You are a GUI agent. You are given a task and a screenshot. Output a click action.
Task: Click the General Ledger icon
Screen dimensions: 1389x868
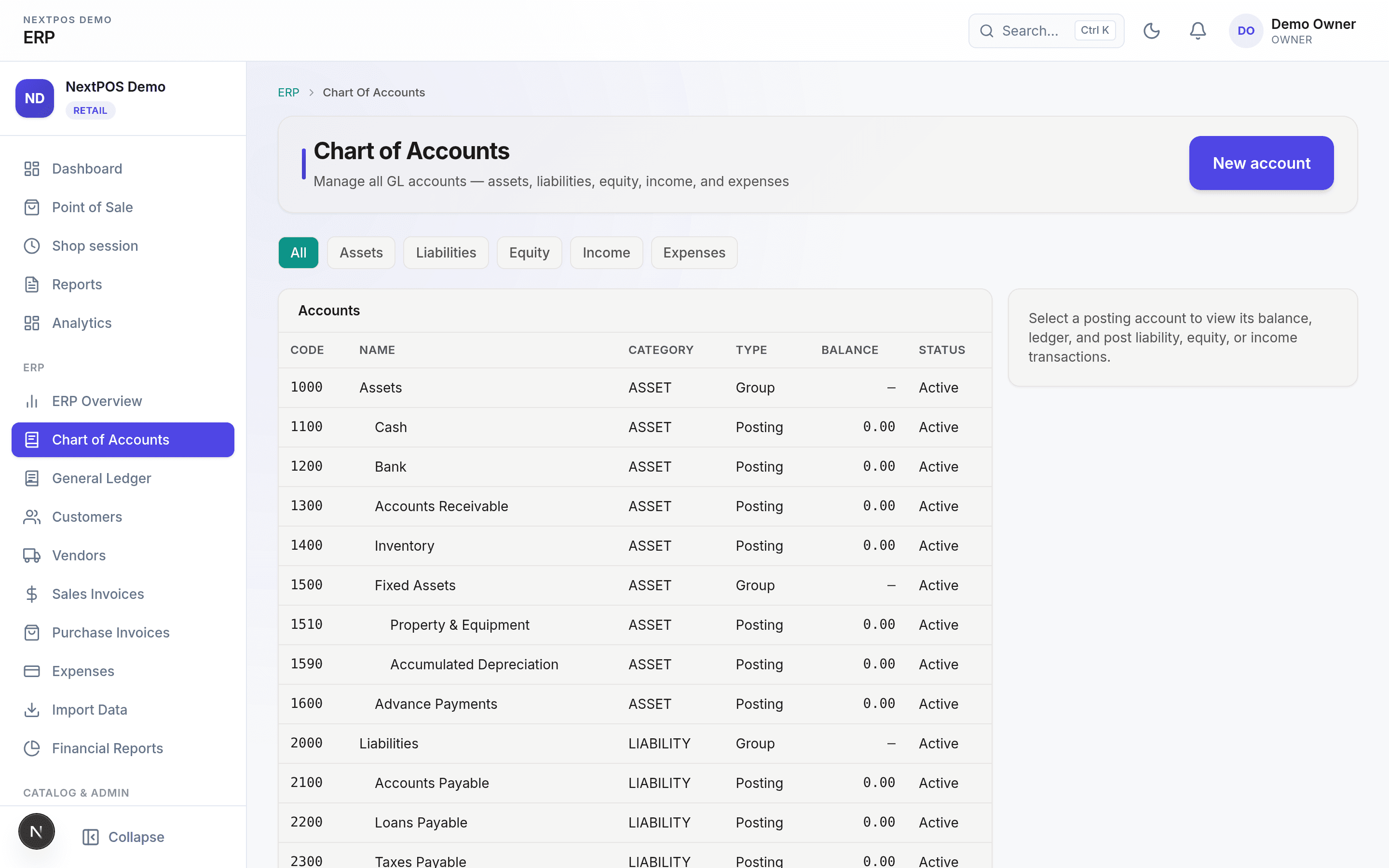(31, 478)
